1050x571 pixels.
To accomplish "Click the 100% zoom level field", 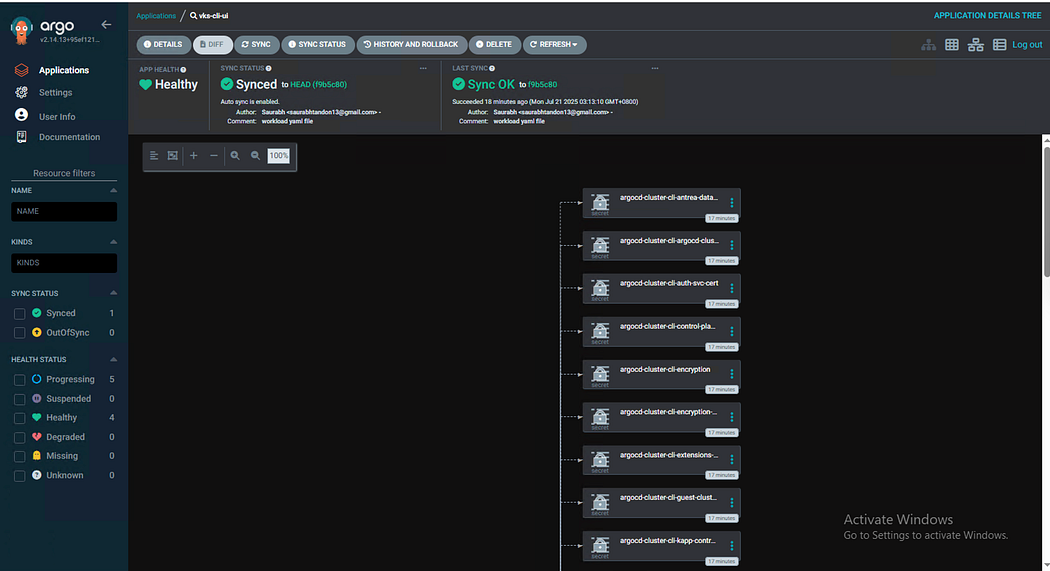I will [x=279, y=155].
